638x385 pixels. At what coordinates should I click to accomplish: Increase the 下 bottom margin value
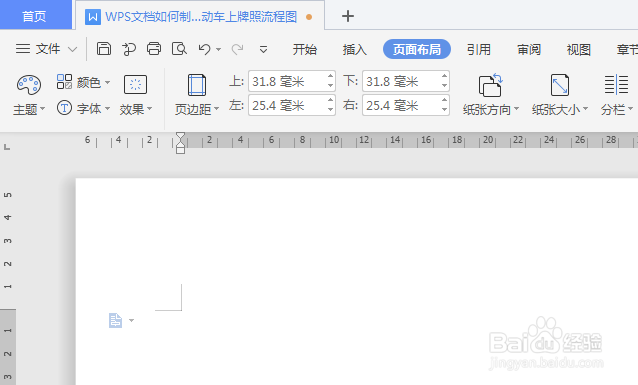[x=444, y=76]
